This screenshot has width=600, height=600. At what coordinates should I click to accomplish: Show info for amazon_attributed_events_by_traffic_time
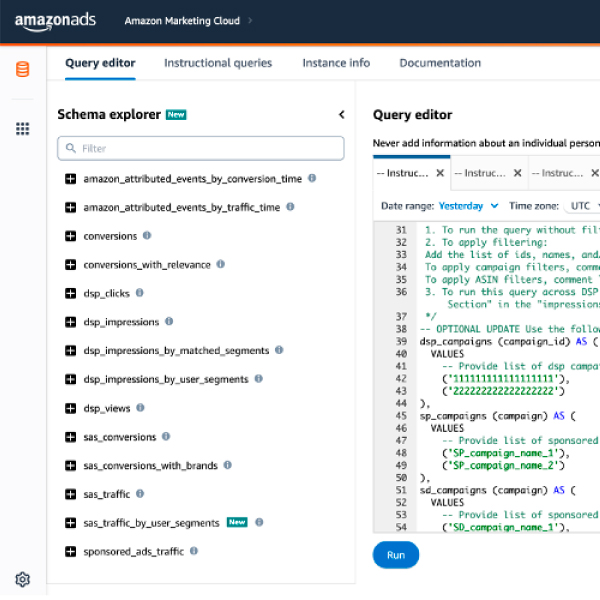(x=290, y=207)
